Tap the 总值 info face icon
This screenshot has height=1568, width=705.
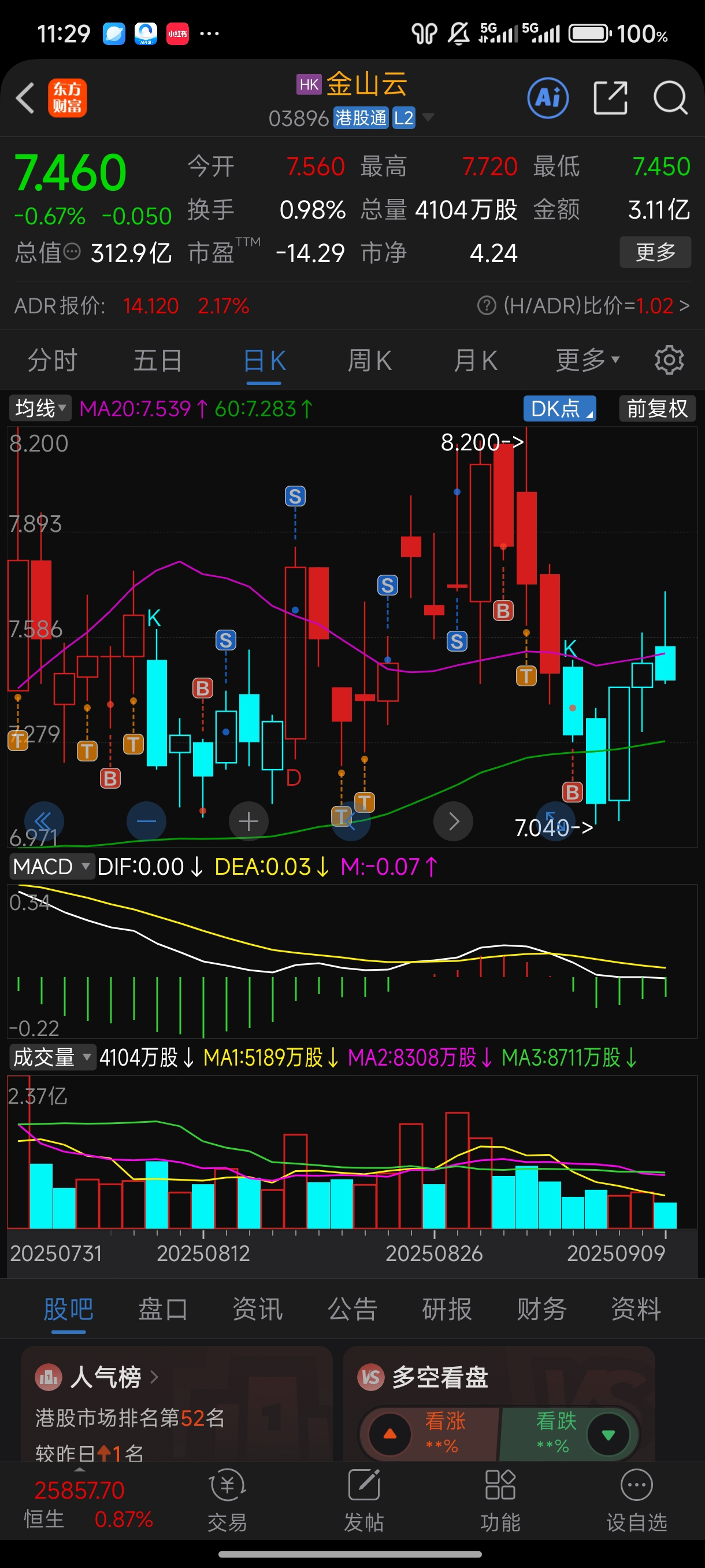tap(72, 252)
